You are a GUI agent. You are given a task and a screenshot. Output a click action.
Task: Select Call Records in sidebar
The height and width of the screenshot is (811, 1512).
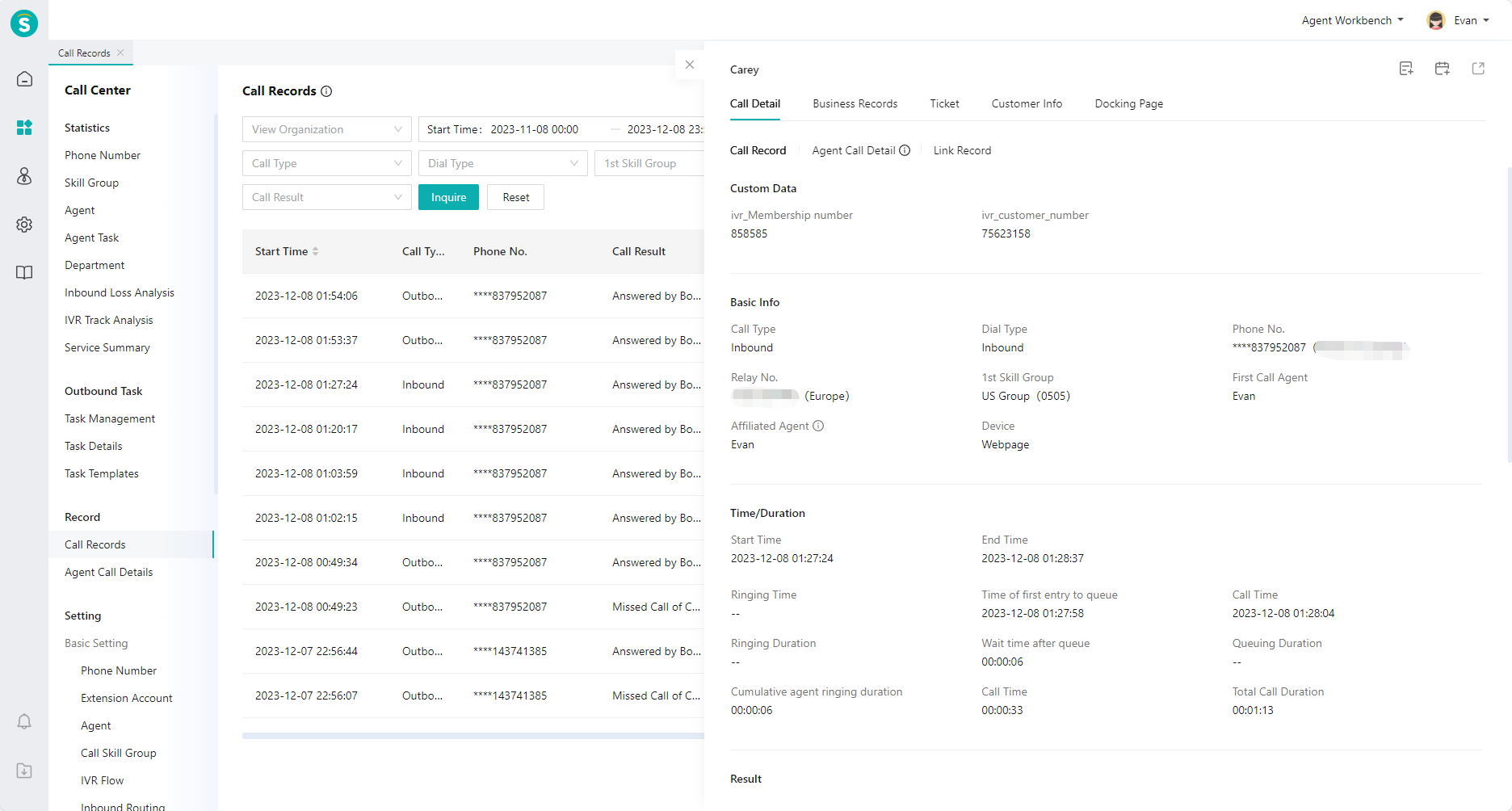coord(131,544)
